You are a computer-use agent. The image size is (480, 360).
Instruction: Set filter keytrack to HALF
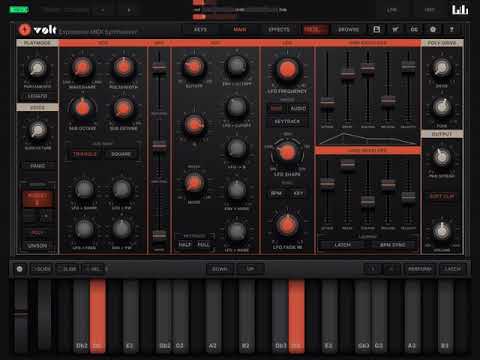point(185,244)
